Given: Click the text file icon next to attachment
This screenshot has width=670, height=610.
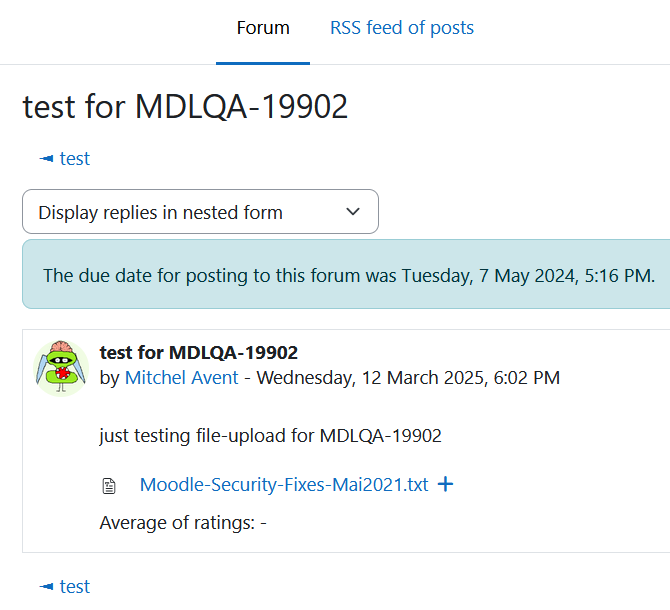Looking at the screenshot, I should click(x=109, y=486).
